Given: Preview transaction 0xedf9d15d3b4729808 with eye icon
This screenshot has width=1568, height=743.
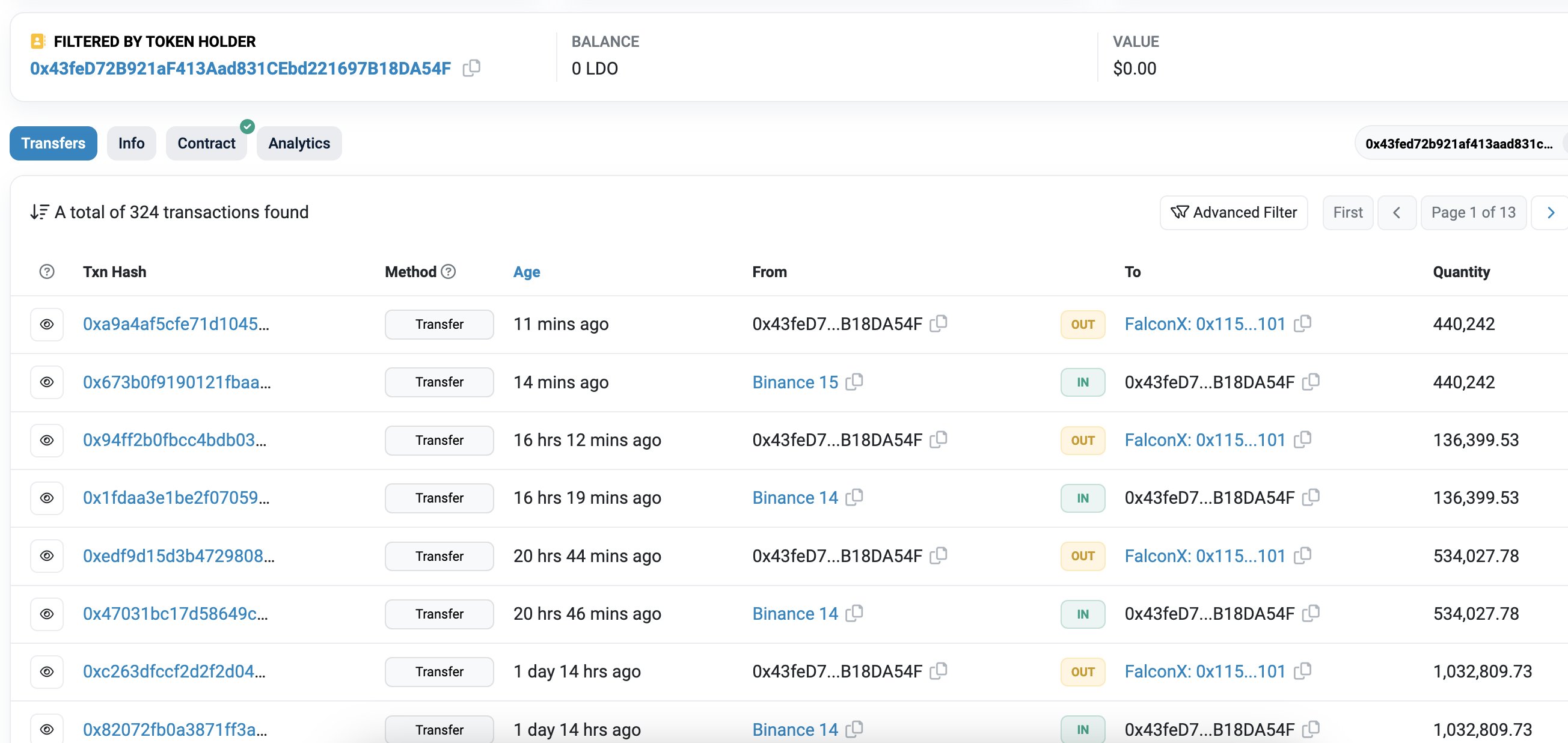Looking at the screenshot, I should tap(47, 555).
